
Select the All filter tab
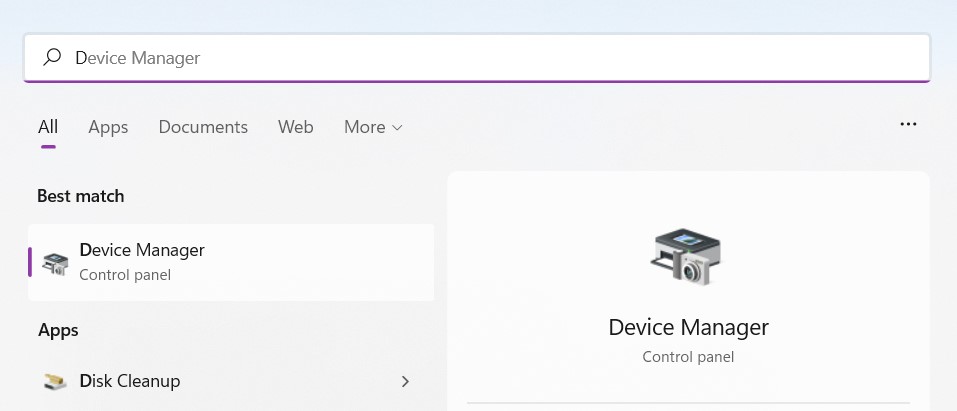coord(48,127)
